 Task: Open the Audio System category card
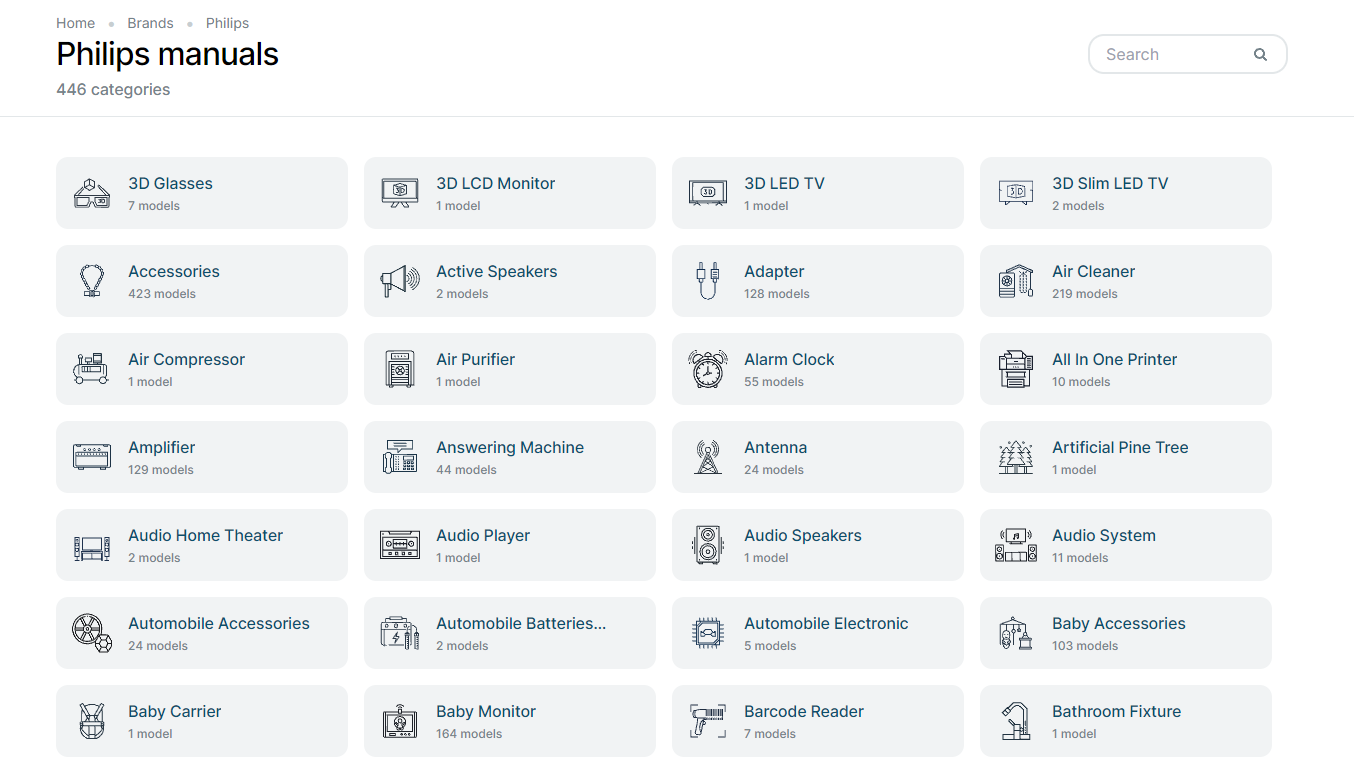click(x=1125, y=545)
